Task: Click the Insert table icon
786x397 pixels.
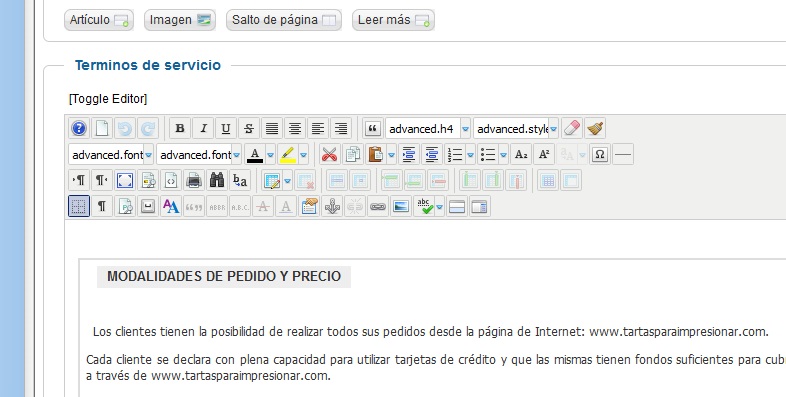Action: tap(272, 180)
